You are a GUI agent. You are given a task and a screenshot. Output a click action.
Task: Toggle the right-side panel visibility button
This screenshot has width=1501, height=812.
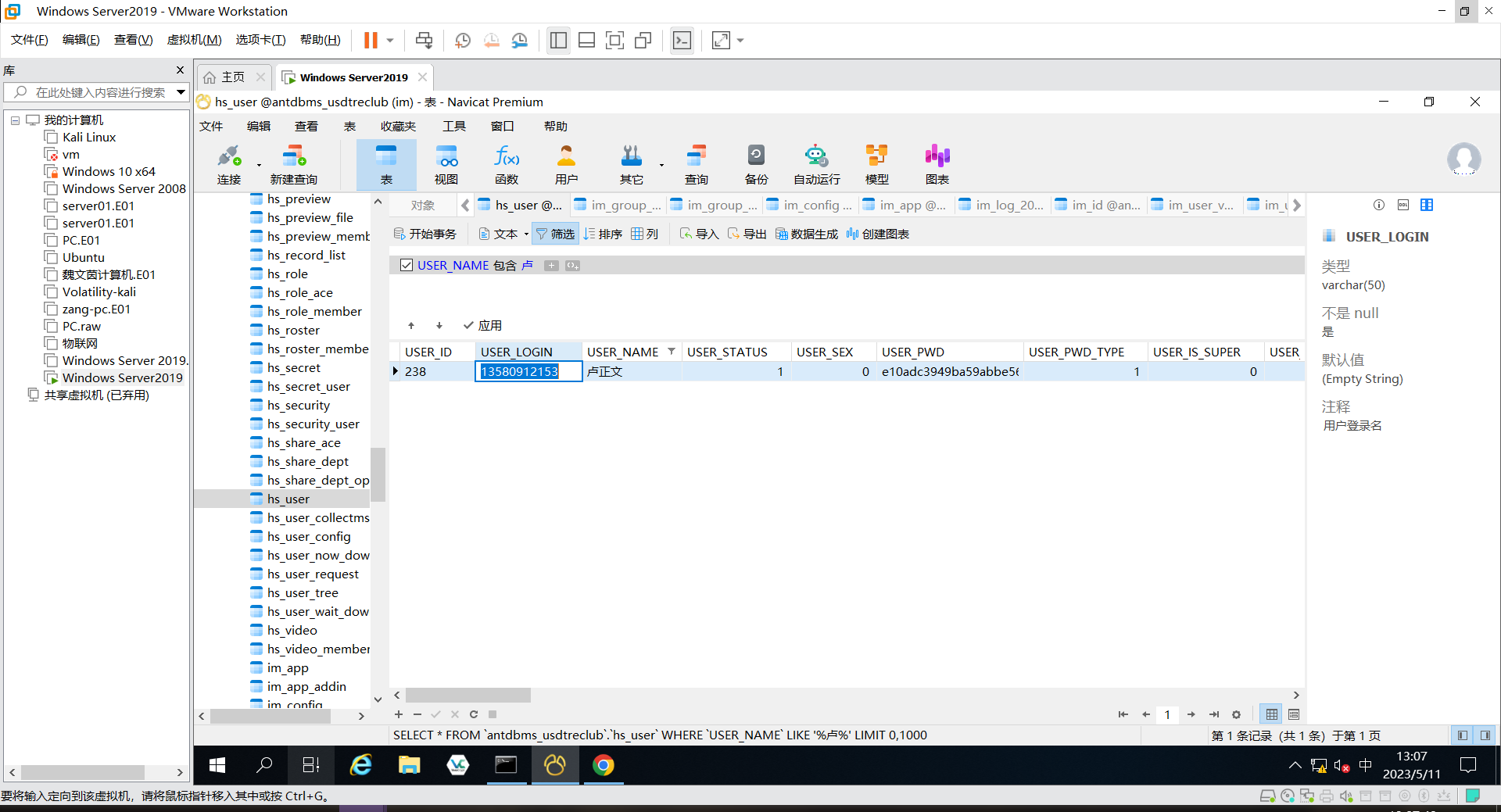pyautogui.click(x=1485, y=735)
